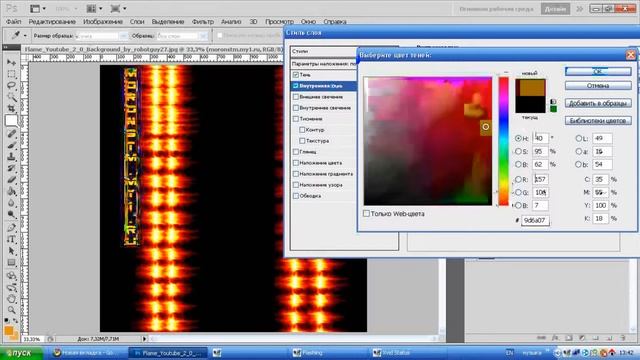
Task: Click the hex color value field
Action: pyautogui.click(x=535, y=220)
